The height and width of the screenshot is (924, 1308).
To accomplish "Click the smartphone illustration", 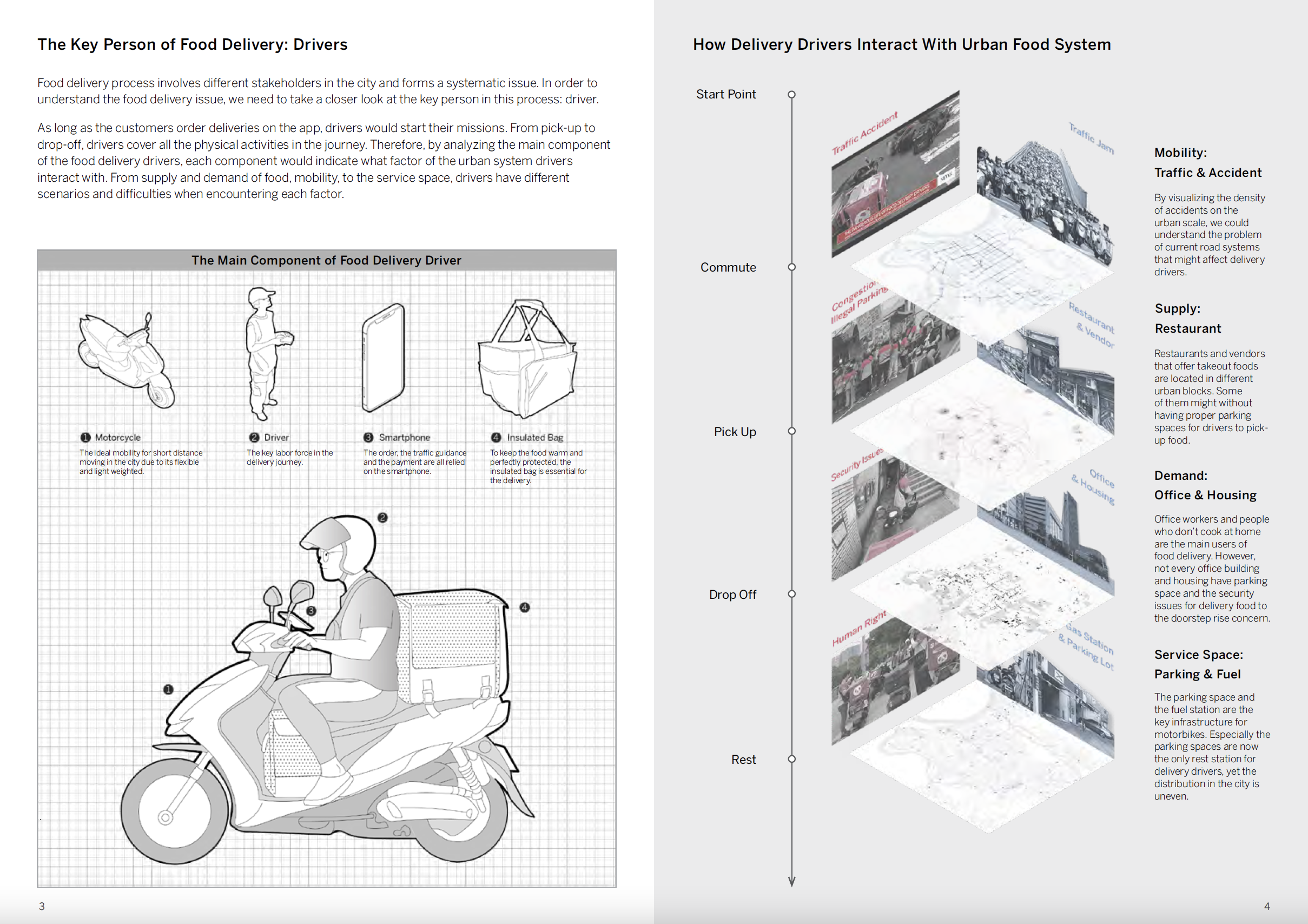I will (384, 357).
